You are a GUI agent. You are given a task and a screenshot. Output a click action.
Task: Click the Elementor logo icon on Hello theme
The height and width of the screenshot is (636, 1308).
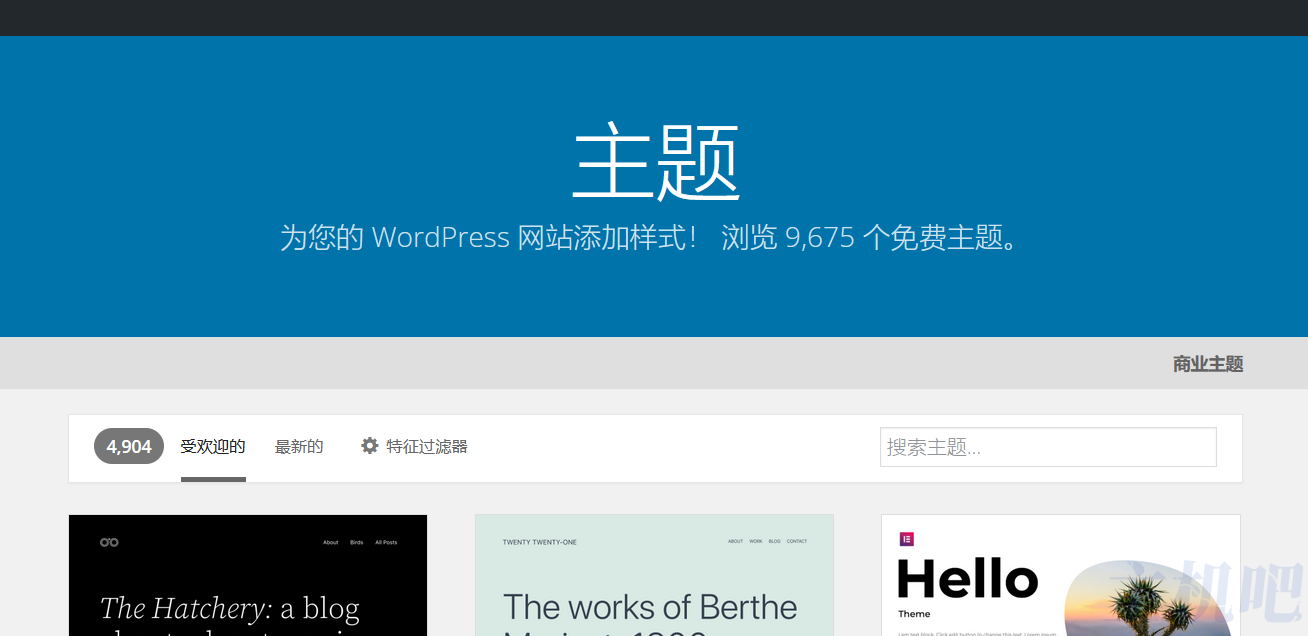pyautogui.click(x=907, y=539)
